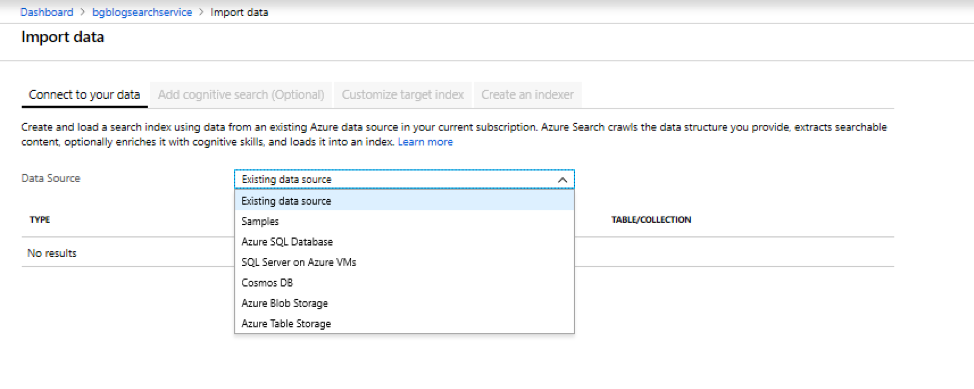Open the Dashboard breadcrumb link
Image resolution: width=974 pixels, height=389 pixels.
[x=47, y=12]
